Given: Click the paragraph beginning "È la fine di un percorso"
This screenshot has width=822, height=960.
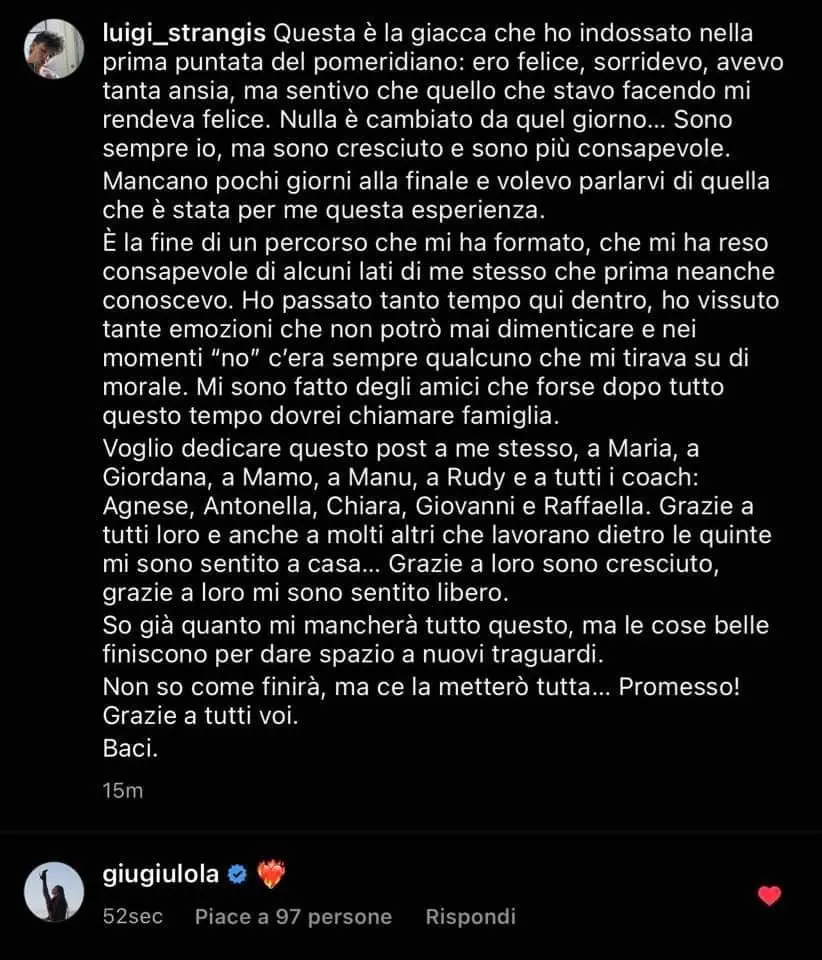Looking at the screenshot, I should [441, 329].
